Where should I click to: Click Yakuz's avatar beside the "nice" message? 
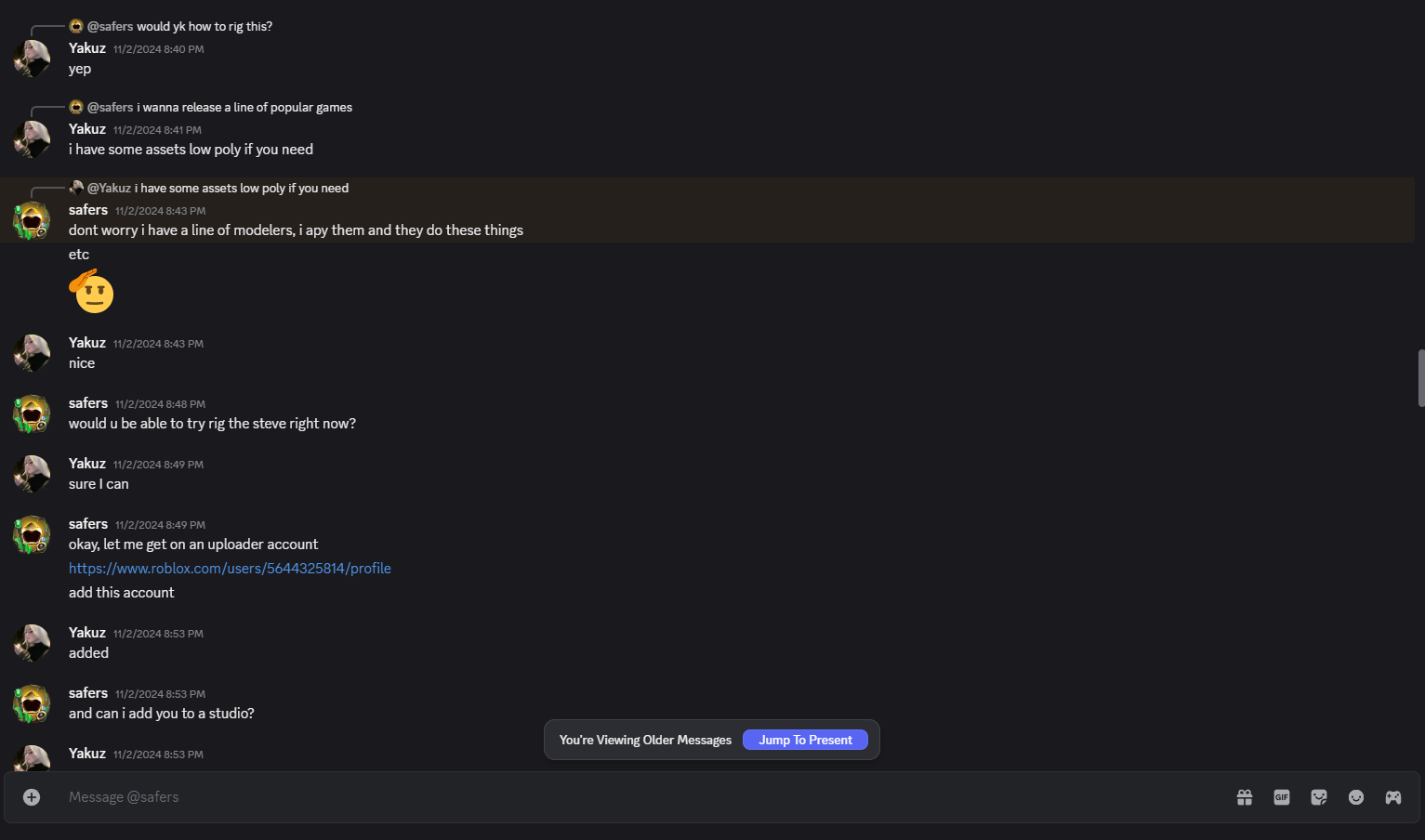tap(32, 353)
